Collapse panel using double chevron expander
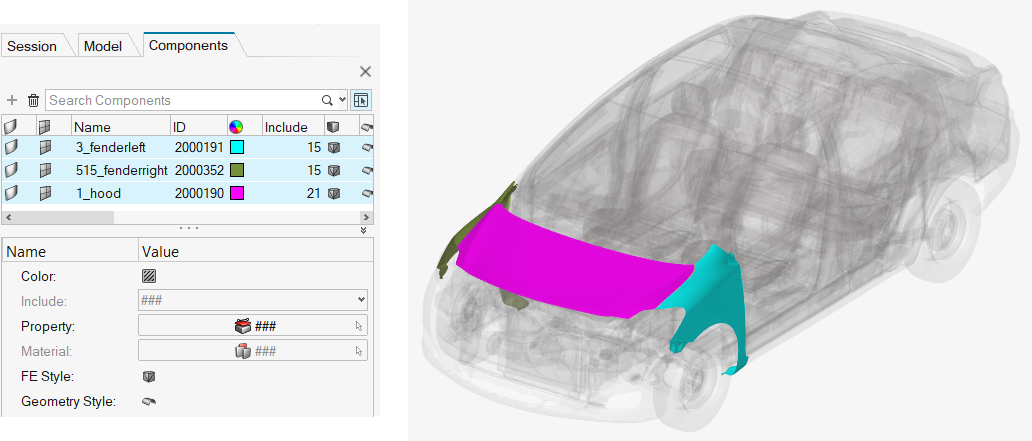The image size is (1032, 441). 363,230
